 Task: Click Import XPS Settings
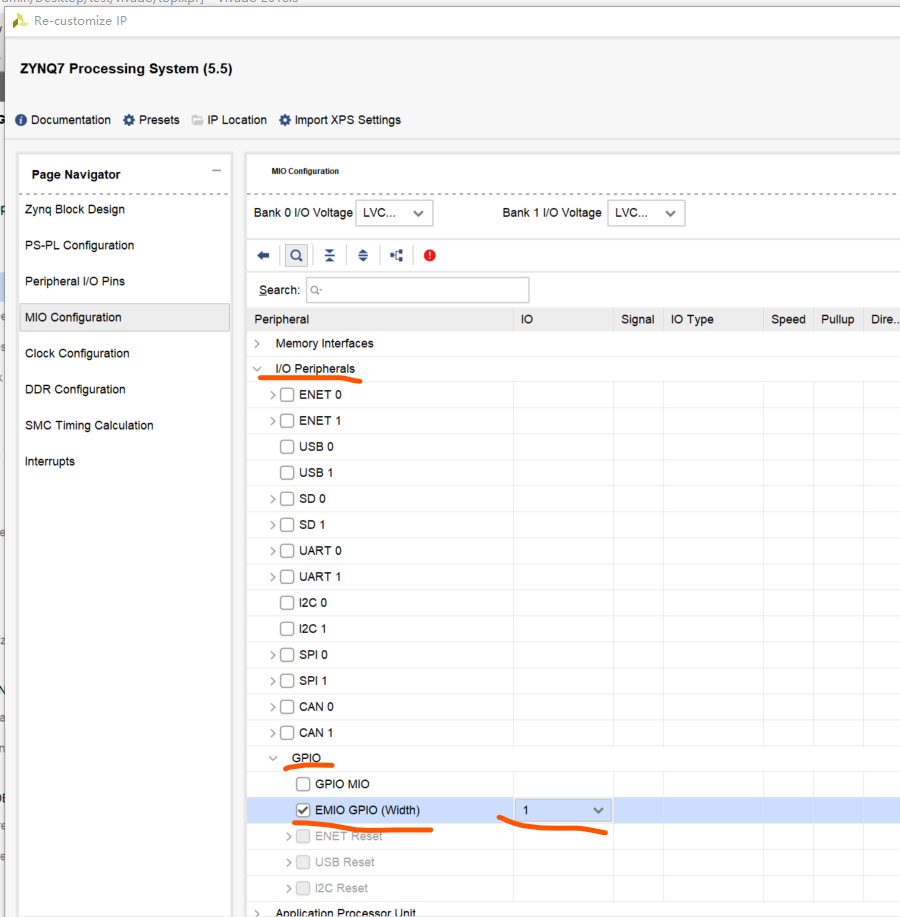(339, 120)
